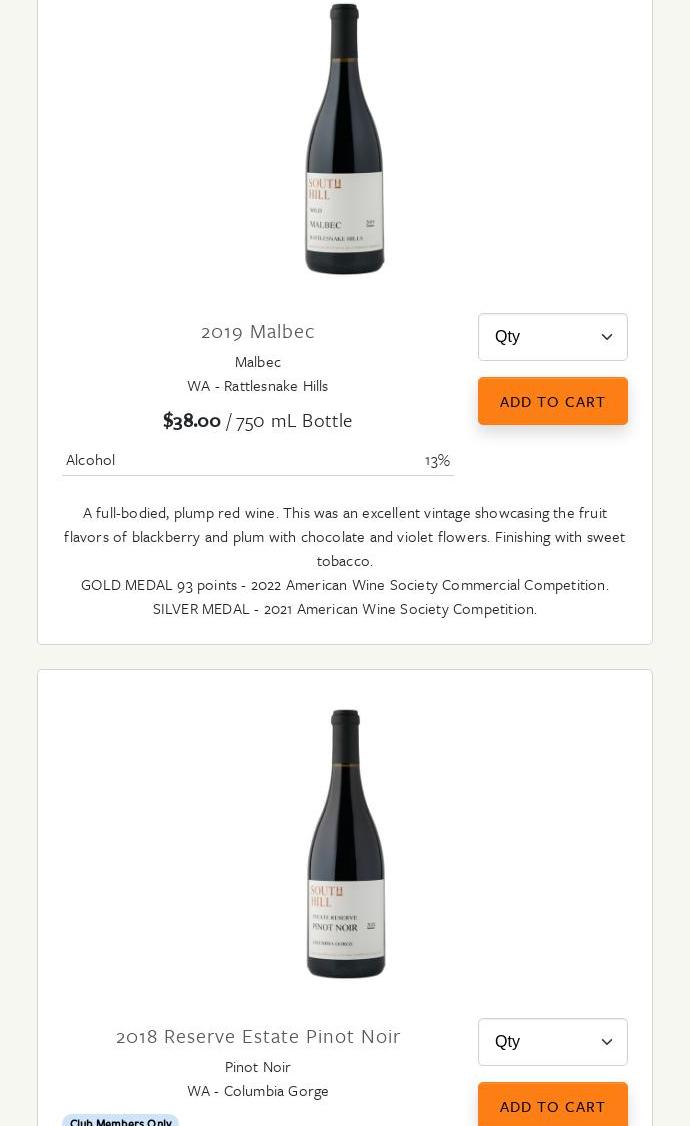Click the chevron arrow in Malbec Qty selector
690x1126 pixels.
(607, 338)
